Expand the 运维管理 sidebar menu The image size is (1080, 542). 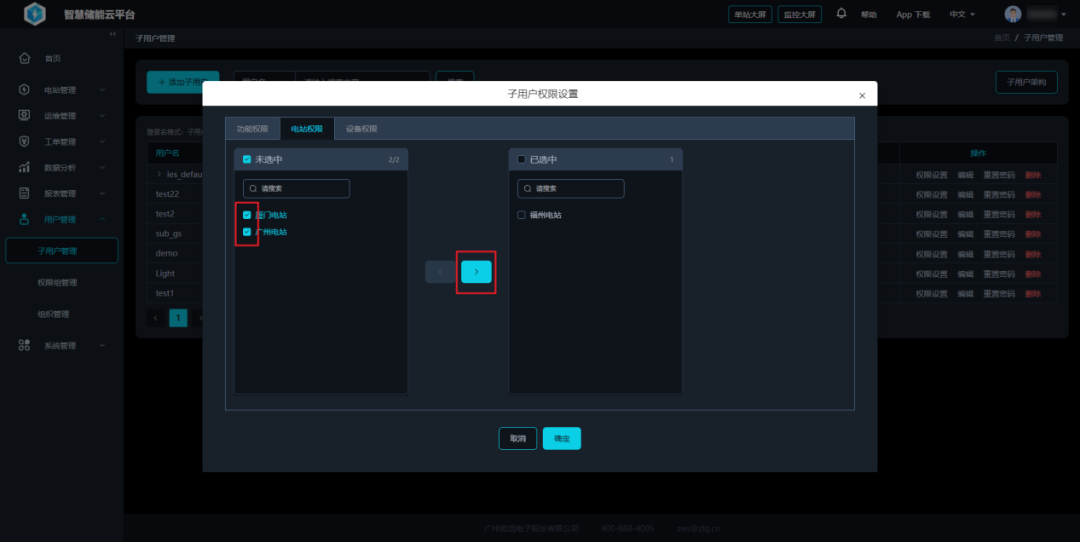click(x=60, y=115)
